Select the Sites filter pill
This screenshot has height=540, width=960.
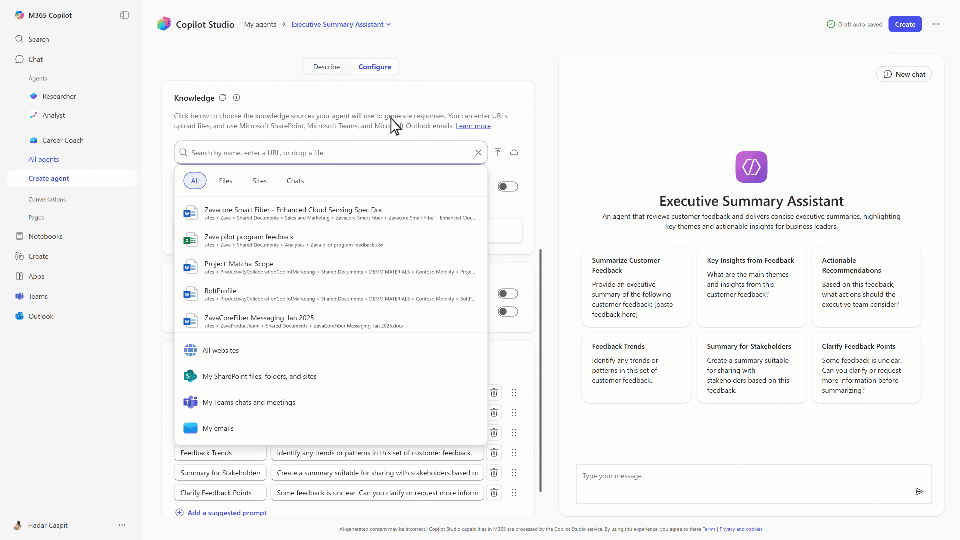click(260, 181)
